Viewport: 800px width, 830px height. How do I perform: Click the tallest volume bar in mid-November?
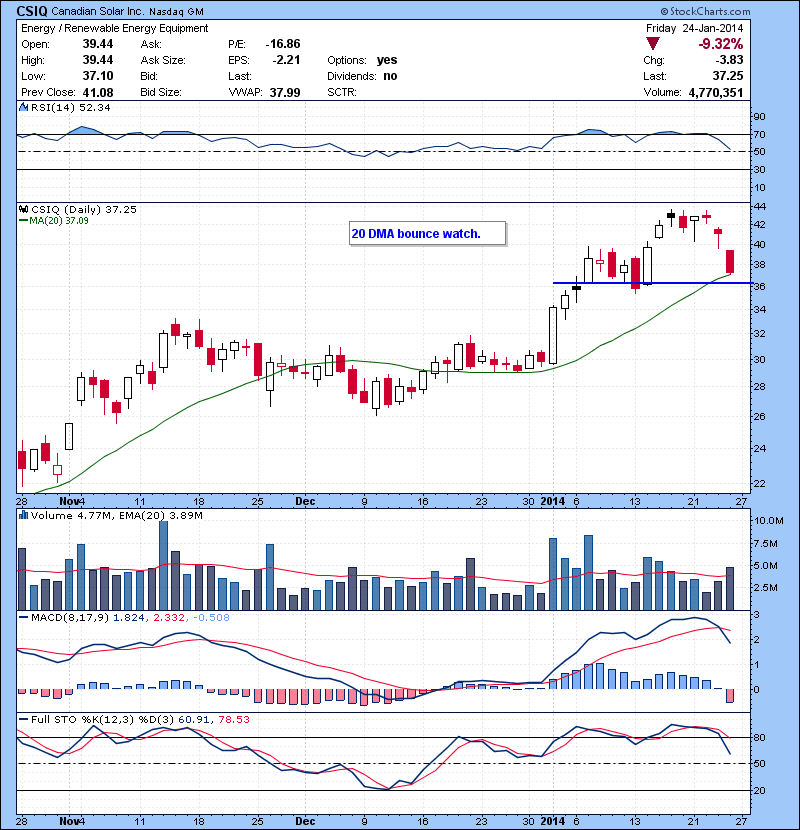pyautogui.click(x=164, y=565)
